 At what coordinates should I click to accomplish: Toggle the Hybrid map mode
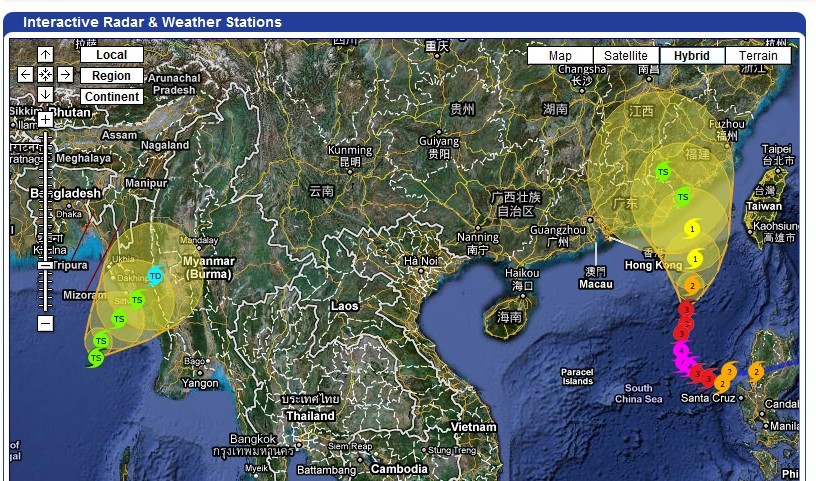click(x=692, y=56)
